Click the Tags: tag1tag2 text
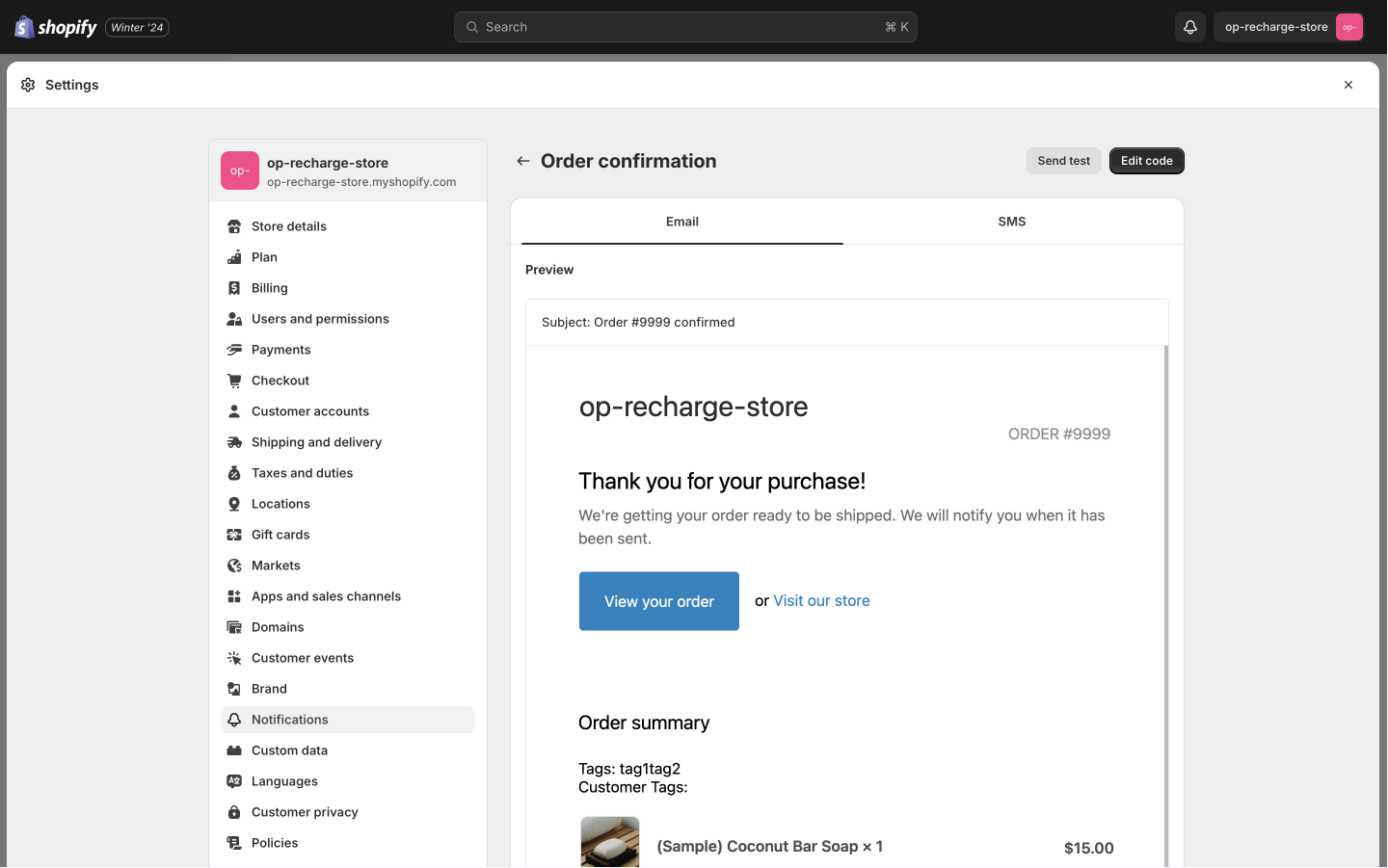1388x868 pixels. point(629,769)
